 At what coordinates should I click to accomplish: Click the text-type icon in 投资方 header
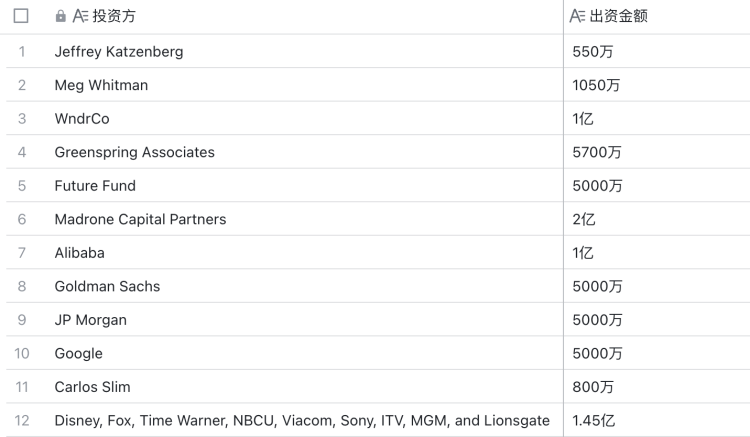click(79, 17)
